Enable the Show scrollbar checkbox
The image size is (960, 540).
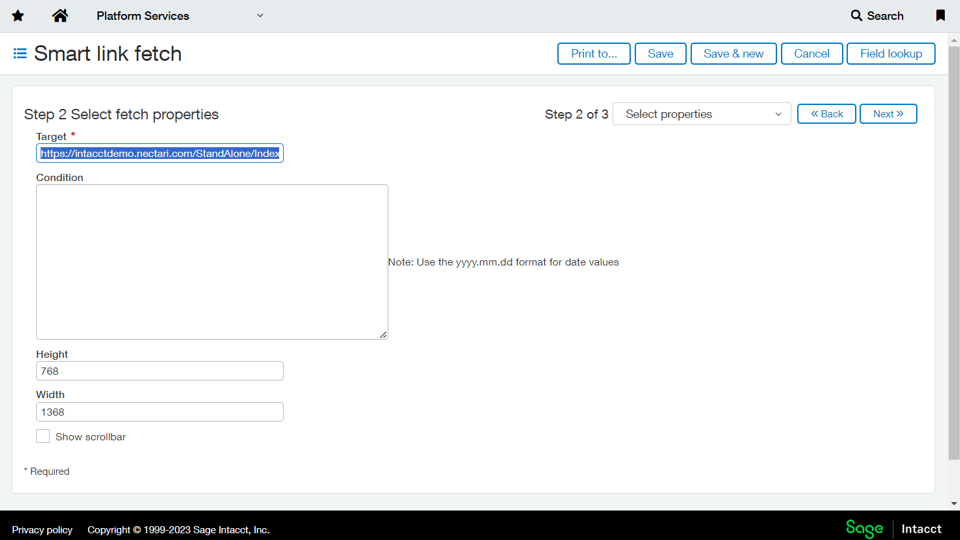[43, 436]
